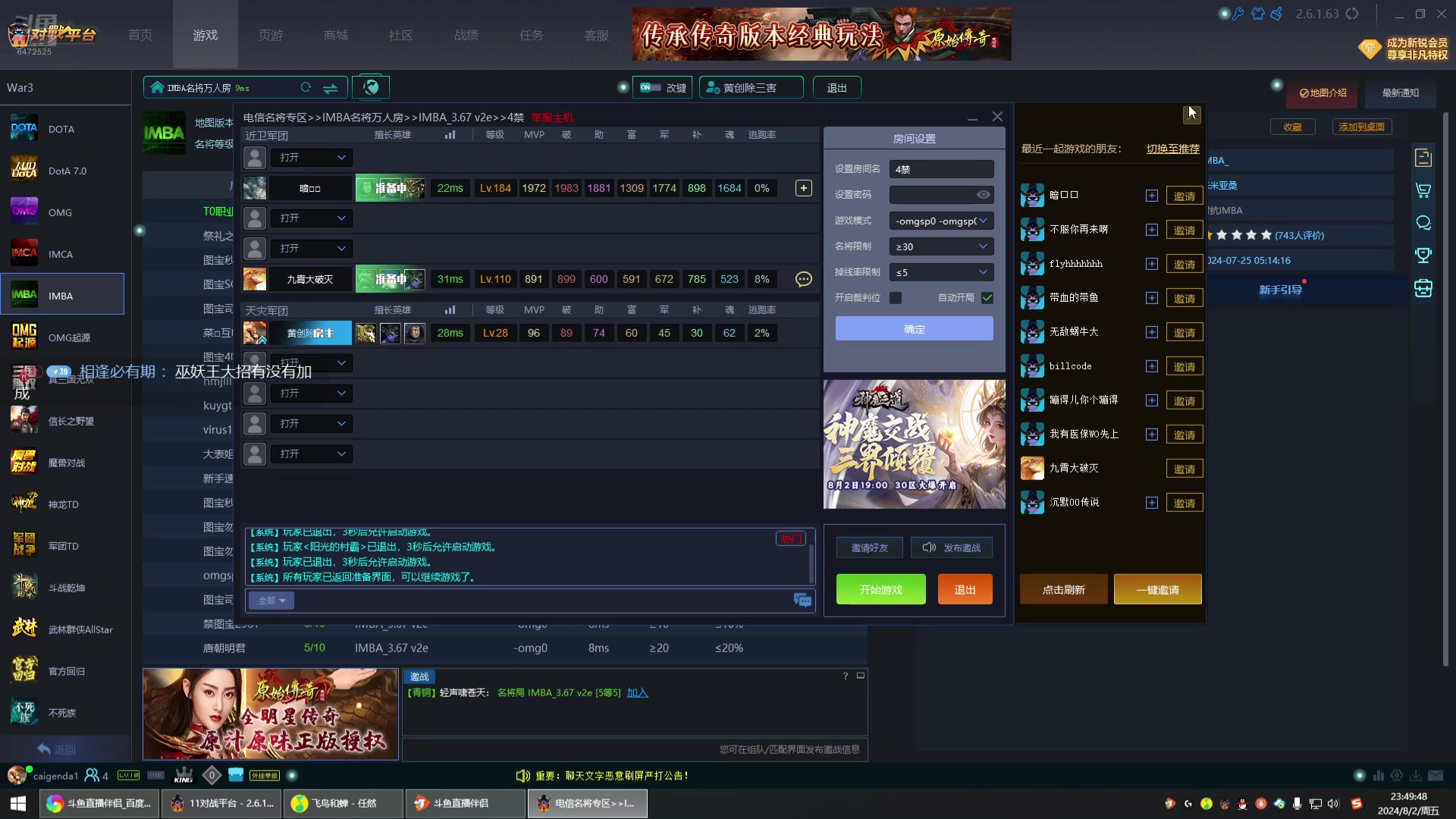Click the shopping cart icon in right rail

click(1423, 190)
